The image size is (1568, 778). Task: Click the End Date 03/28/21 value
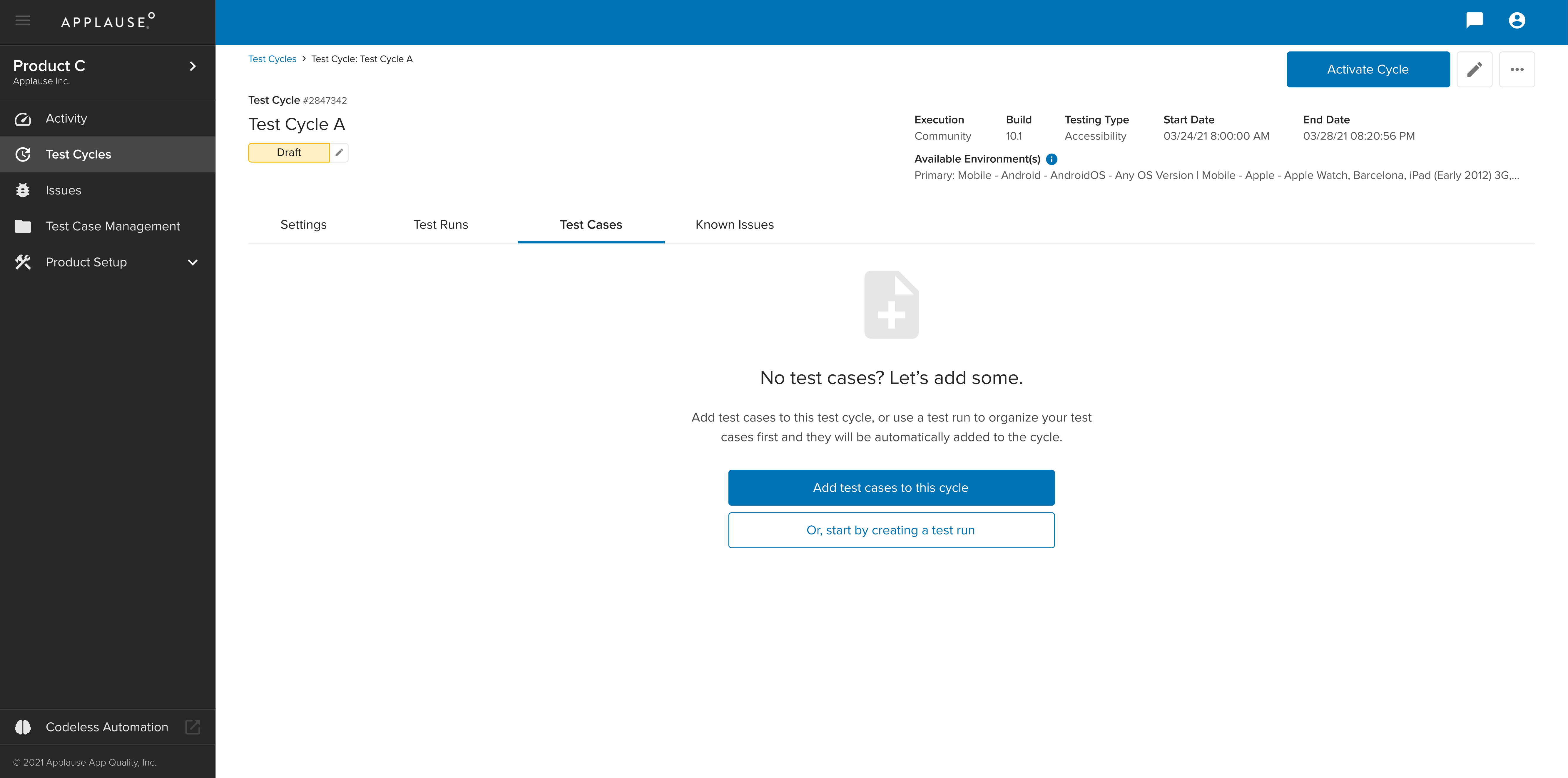(1359, 136)
